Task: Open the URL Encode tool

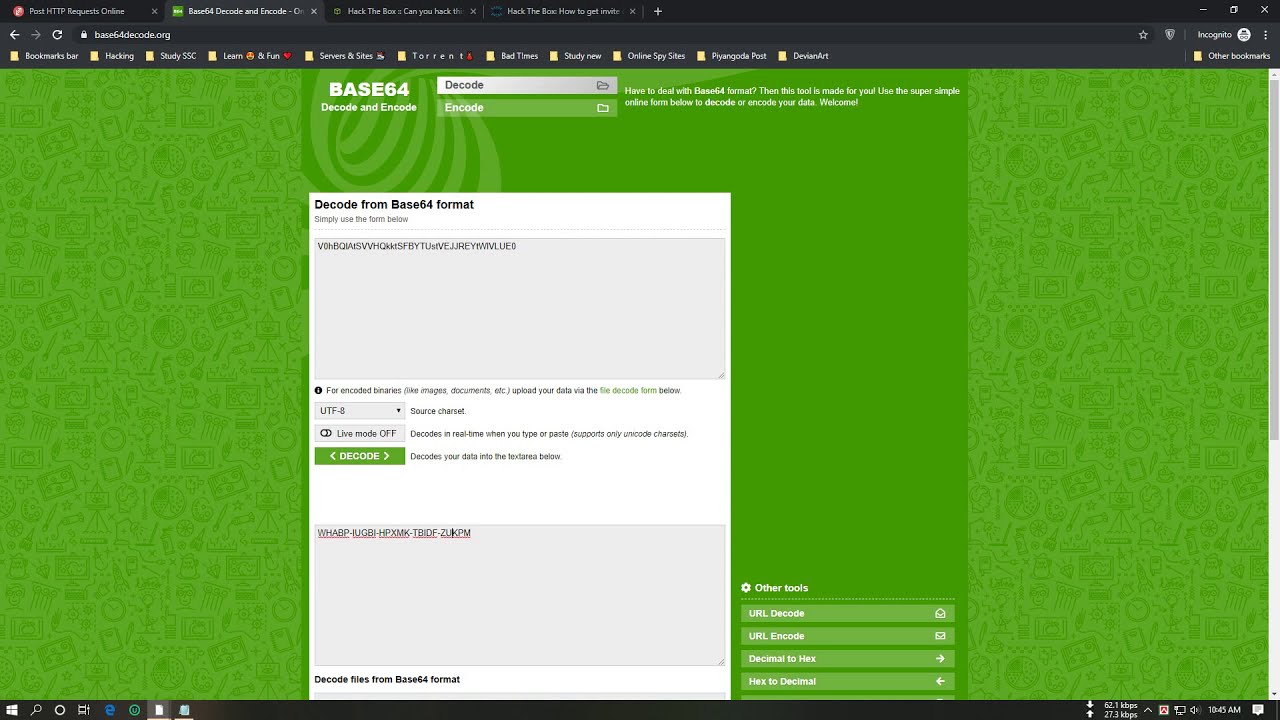Action: click(848, 636)
